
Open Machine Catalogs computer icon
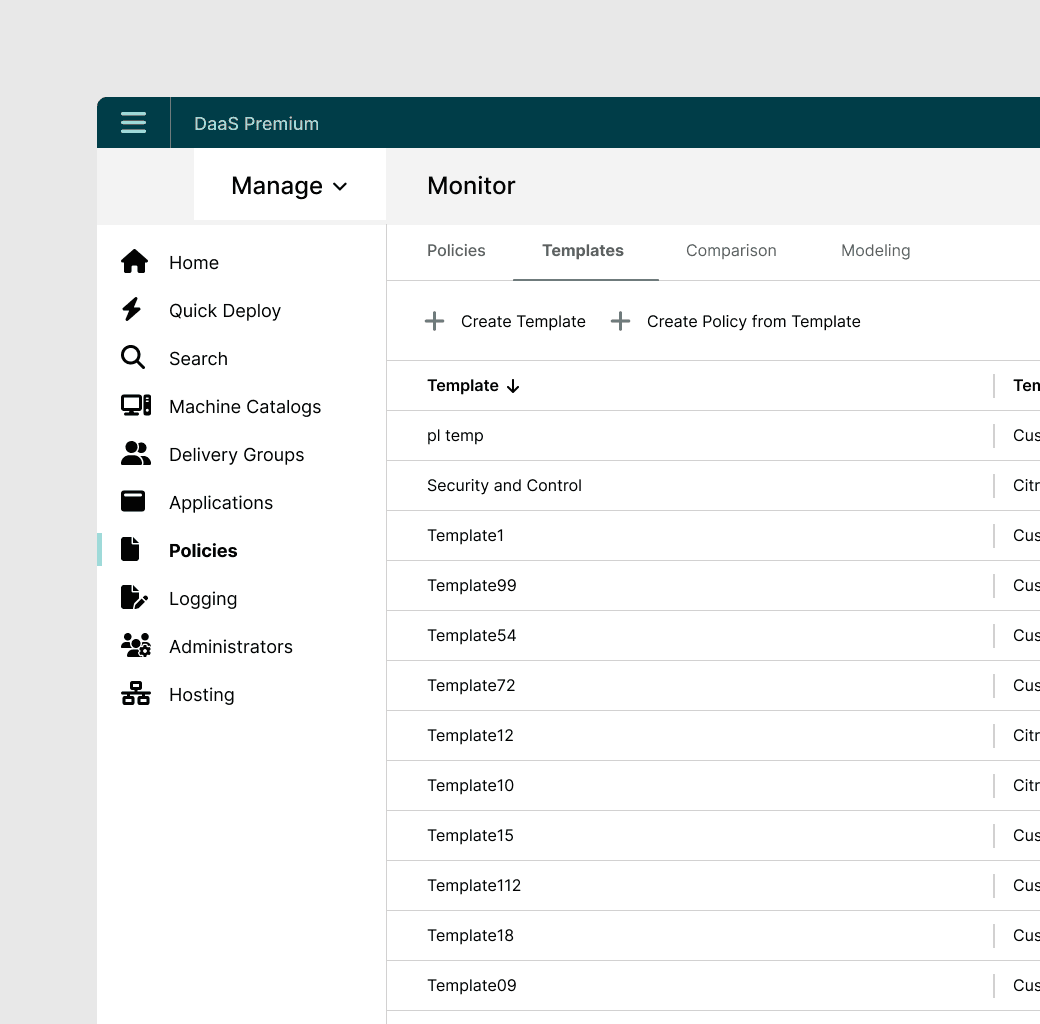coord(136,405)
